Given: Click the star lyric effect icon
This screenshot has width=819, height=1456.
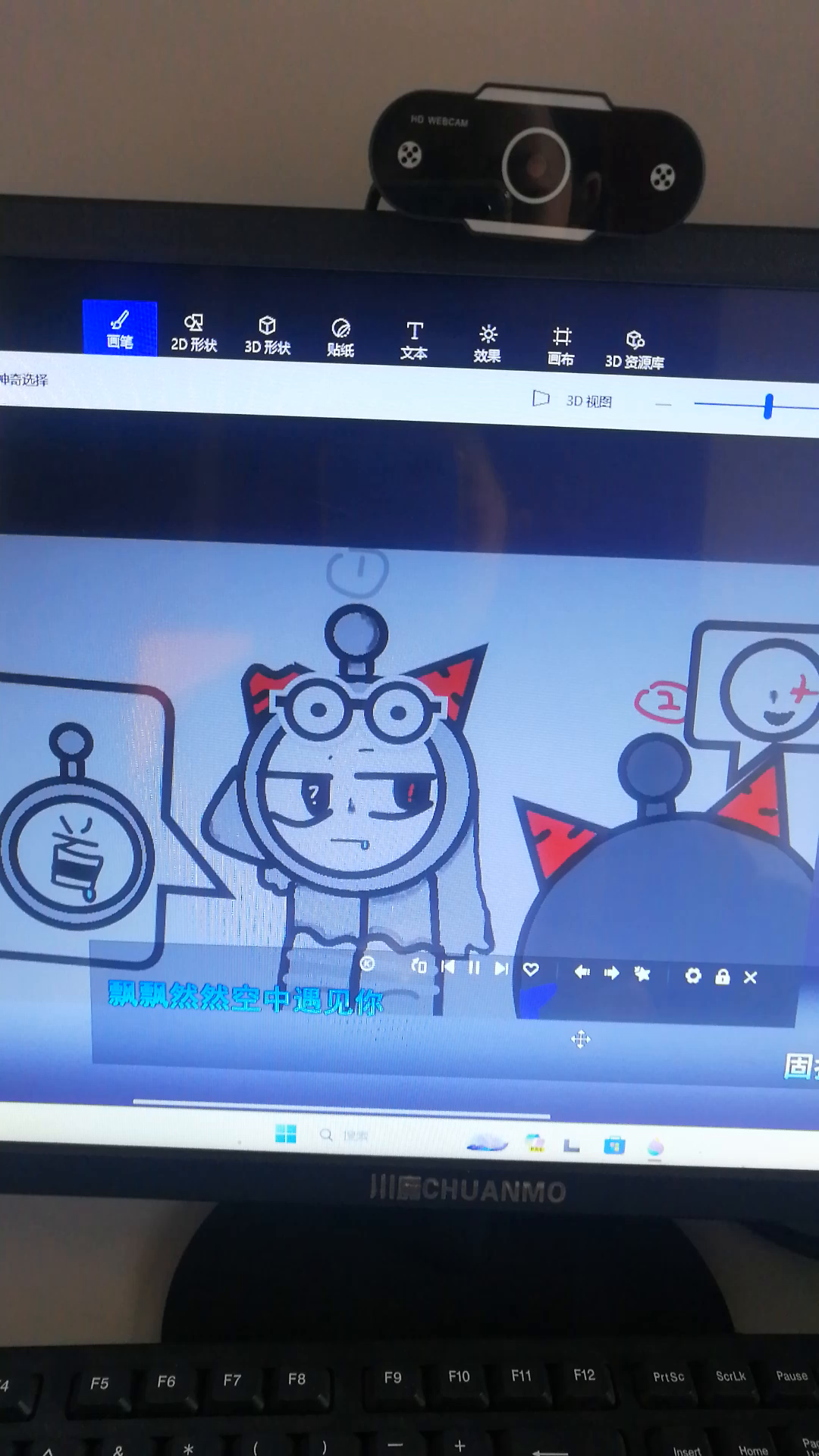Looking at the screenshot, I should click(642, 973).
